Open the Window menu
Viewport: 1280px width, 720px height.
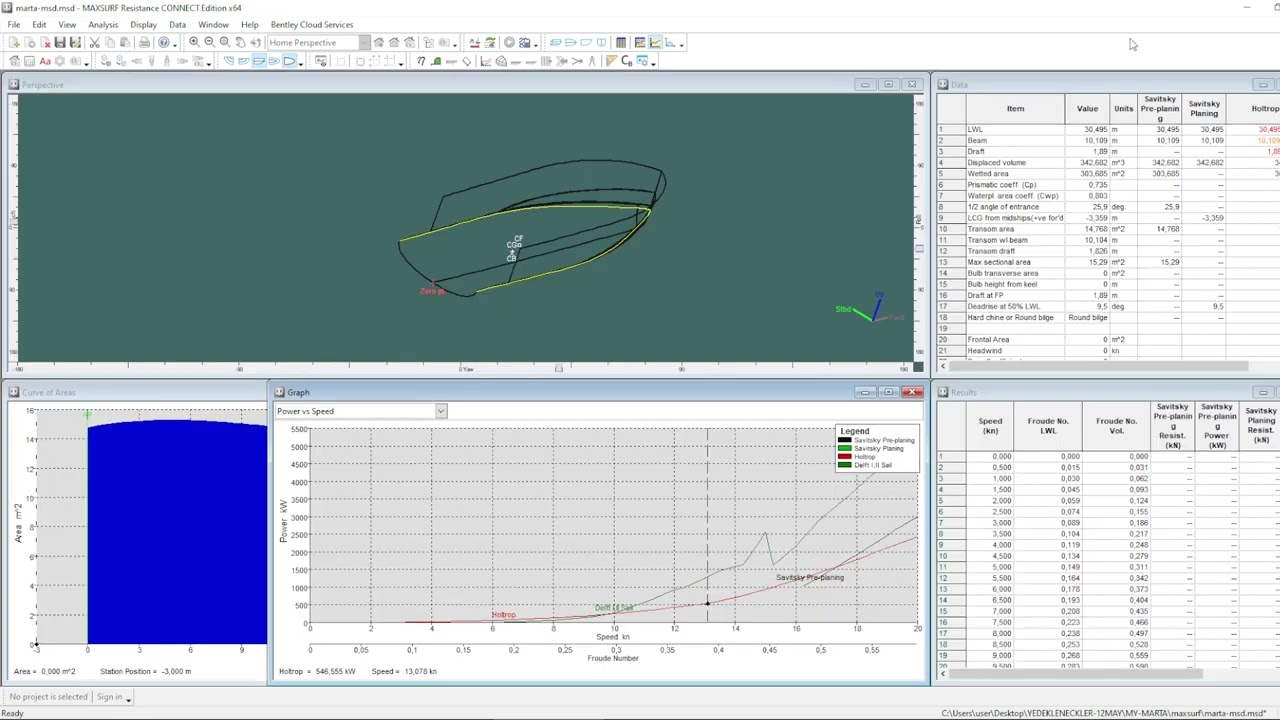[213, 25]
